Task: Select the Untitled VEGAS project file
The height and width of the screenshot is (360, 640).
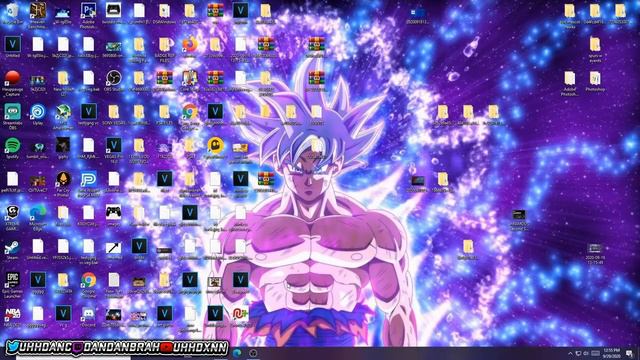Action: click(x=13, y=47)
